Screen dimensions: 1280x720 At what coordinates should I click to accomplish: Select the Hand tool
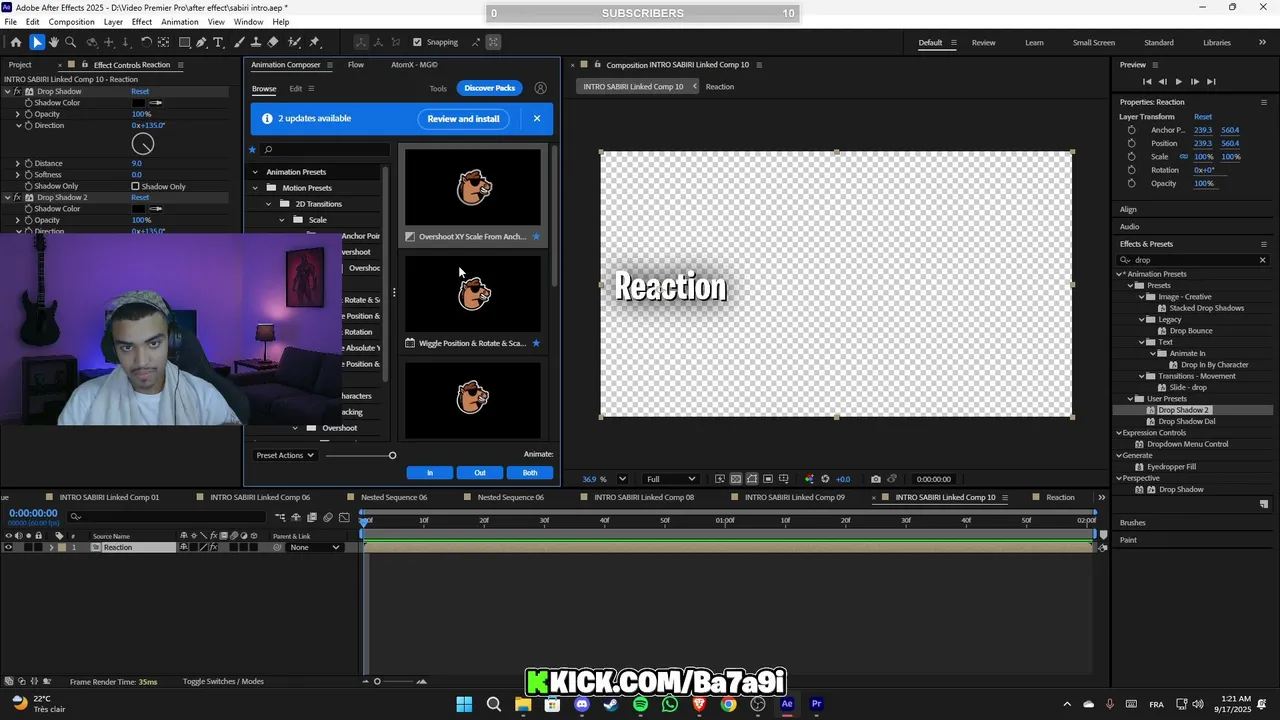[x=54, y=42]
